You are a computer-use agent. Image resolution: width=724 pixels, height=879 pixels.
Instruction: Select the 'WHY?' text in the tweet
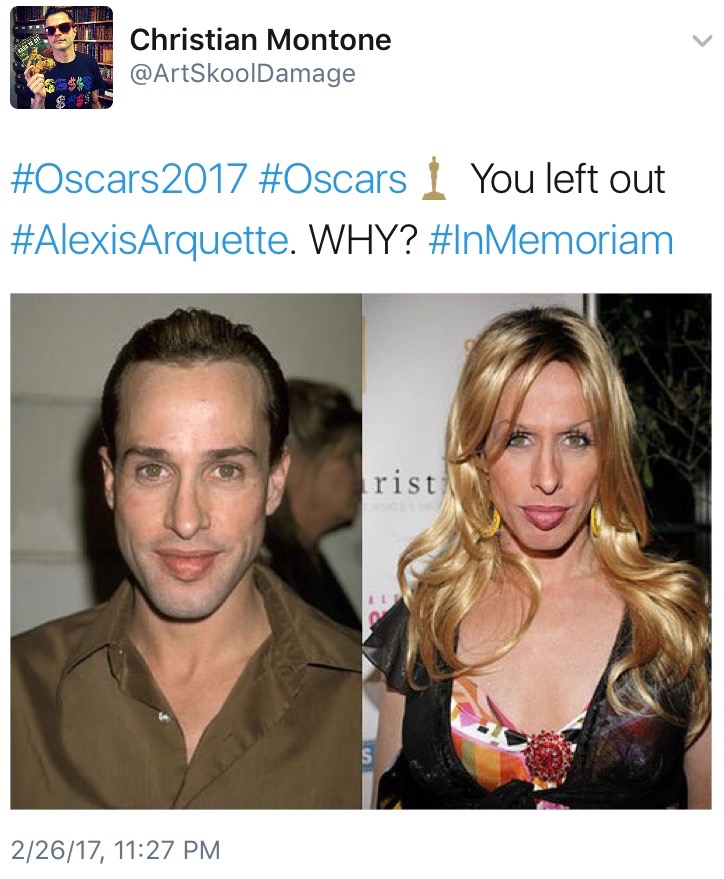click(363, 240)
